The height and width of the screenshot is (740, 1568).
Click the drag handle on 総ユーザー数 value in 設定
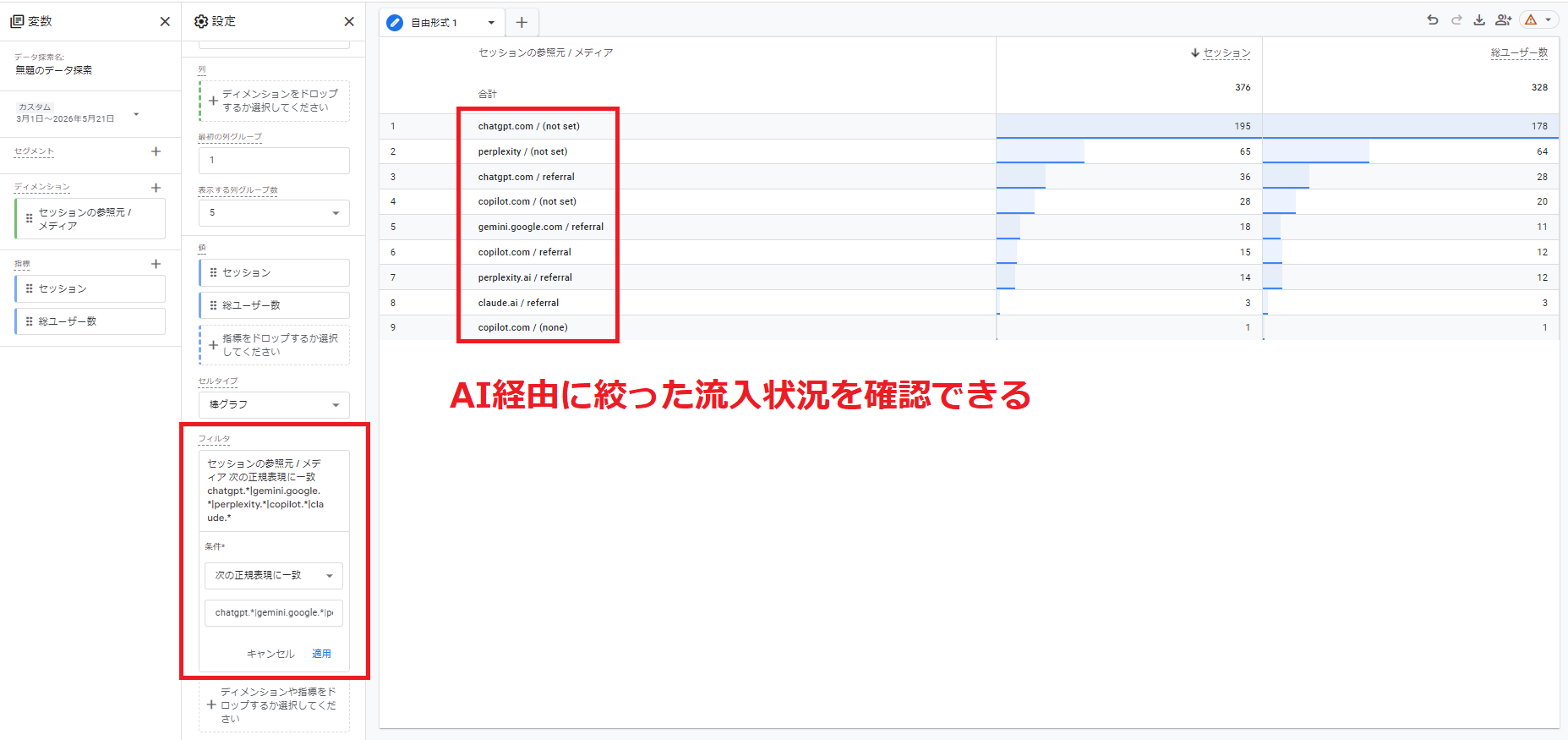point(213,305)
